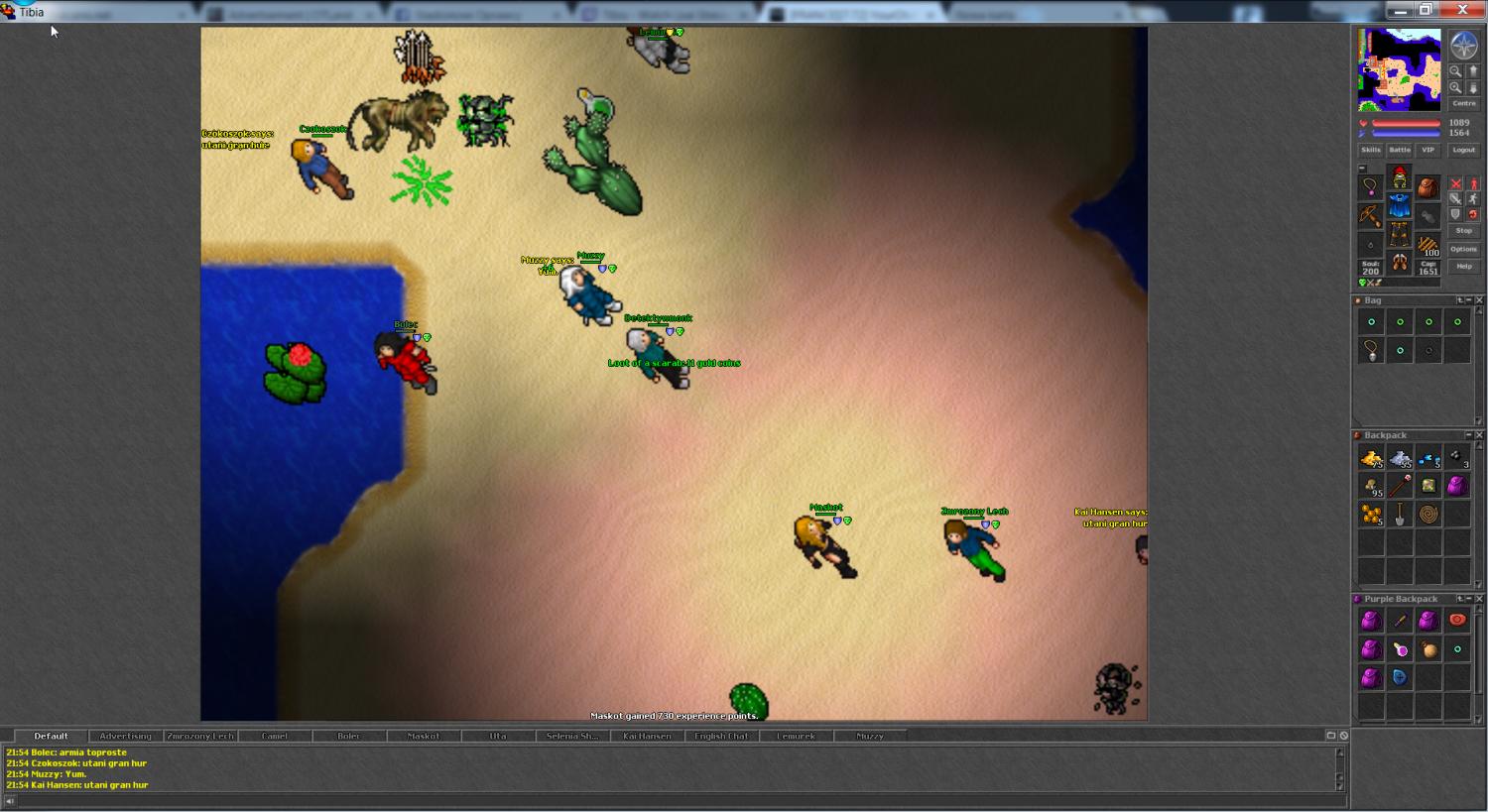The height and width of the screenshot is (812, 1488).
Task: Switch to the Advertising chat tab
Action: pos(126,736)
